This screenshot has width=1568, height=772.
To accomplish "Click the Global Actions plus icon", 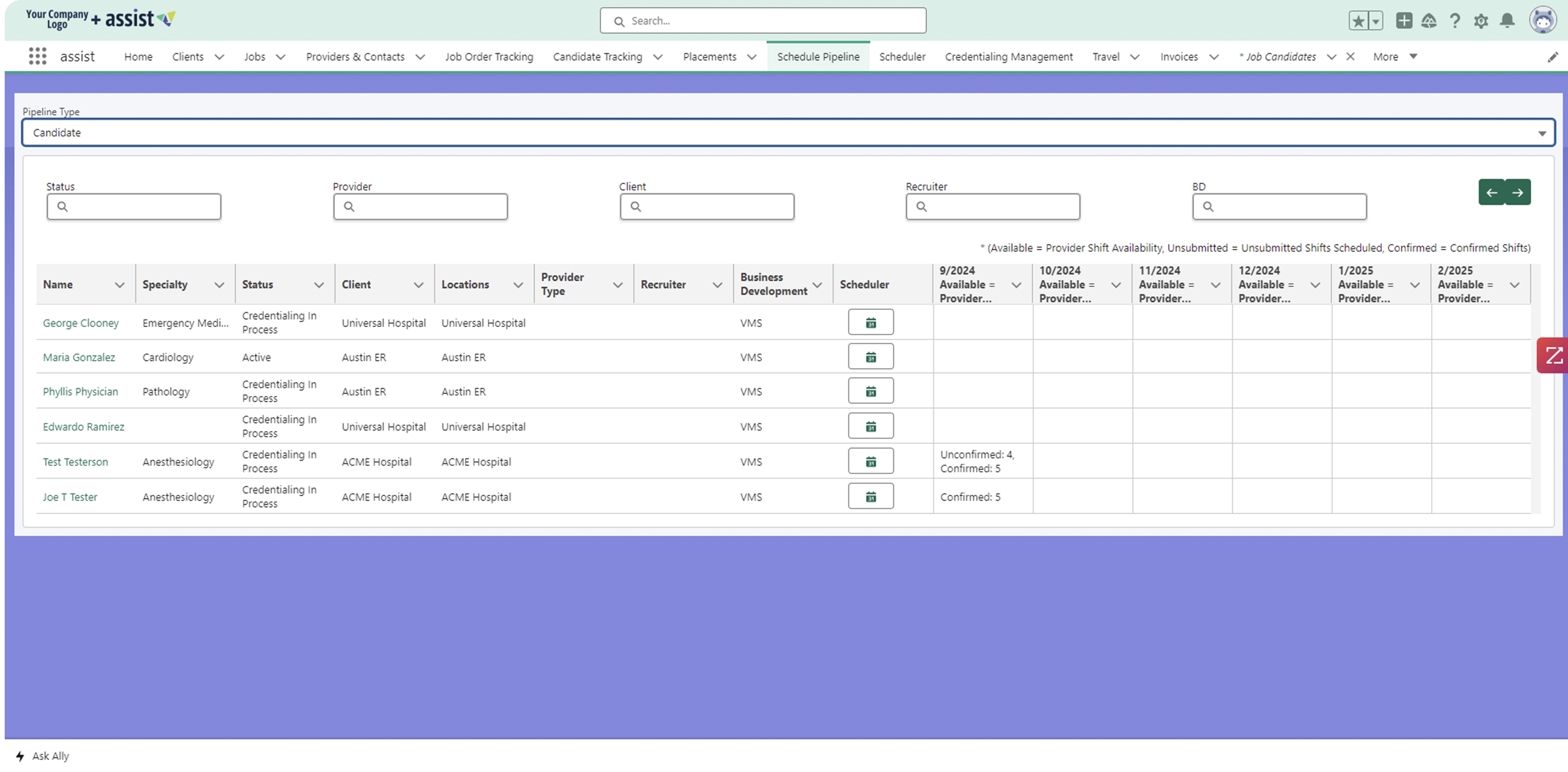I will tap(1404, 20).
